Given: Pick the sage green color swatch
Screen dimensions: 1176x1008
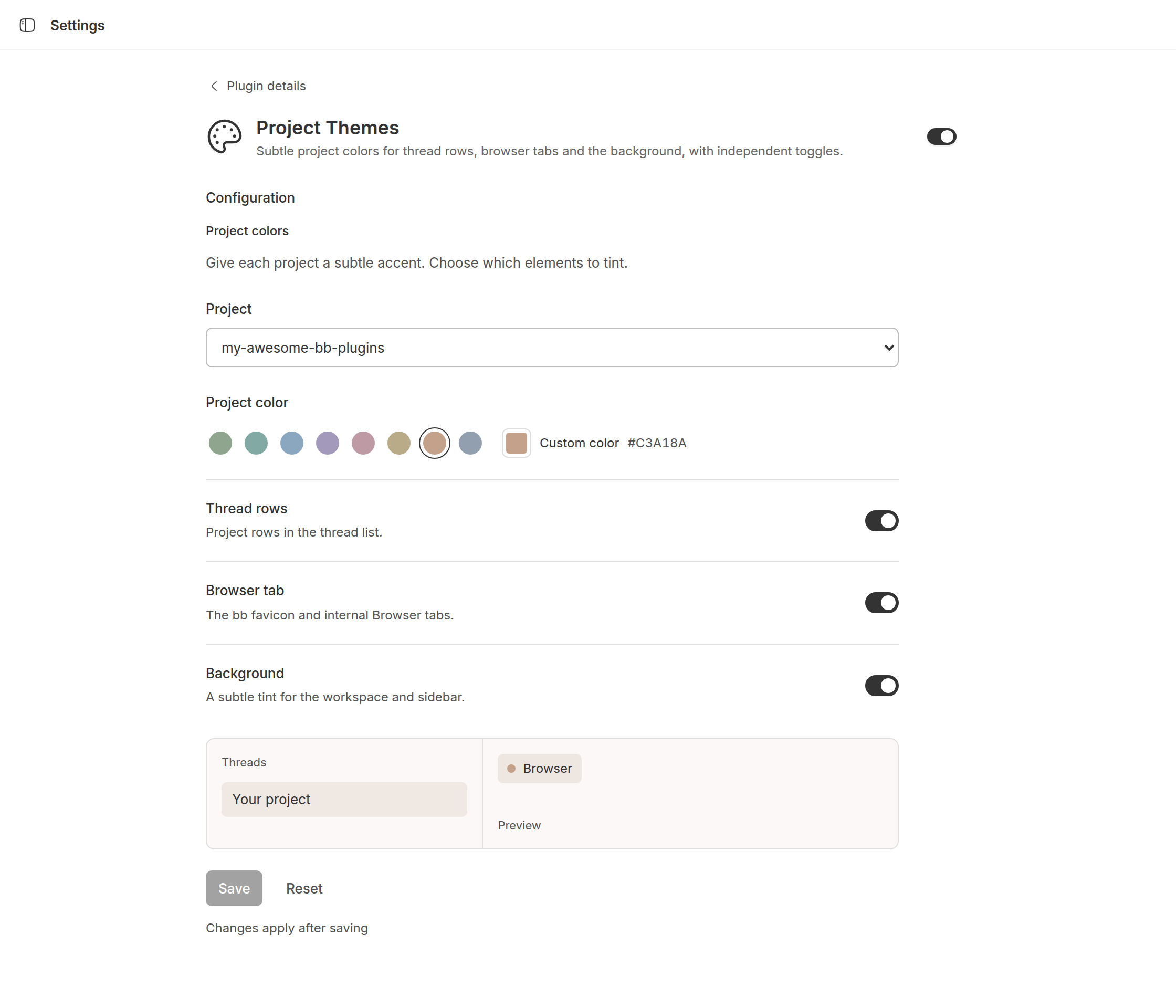Looking at the screenshot, I should 220,443.
